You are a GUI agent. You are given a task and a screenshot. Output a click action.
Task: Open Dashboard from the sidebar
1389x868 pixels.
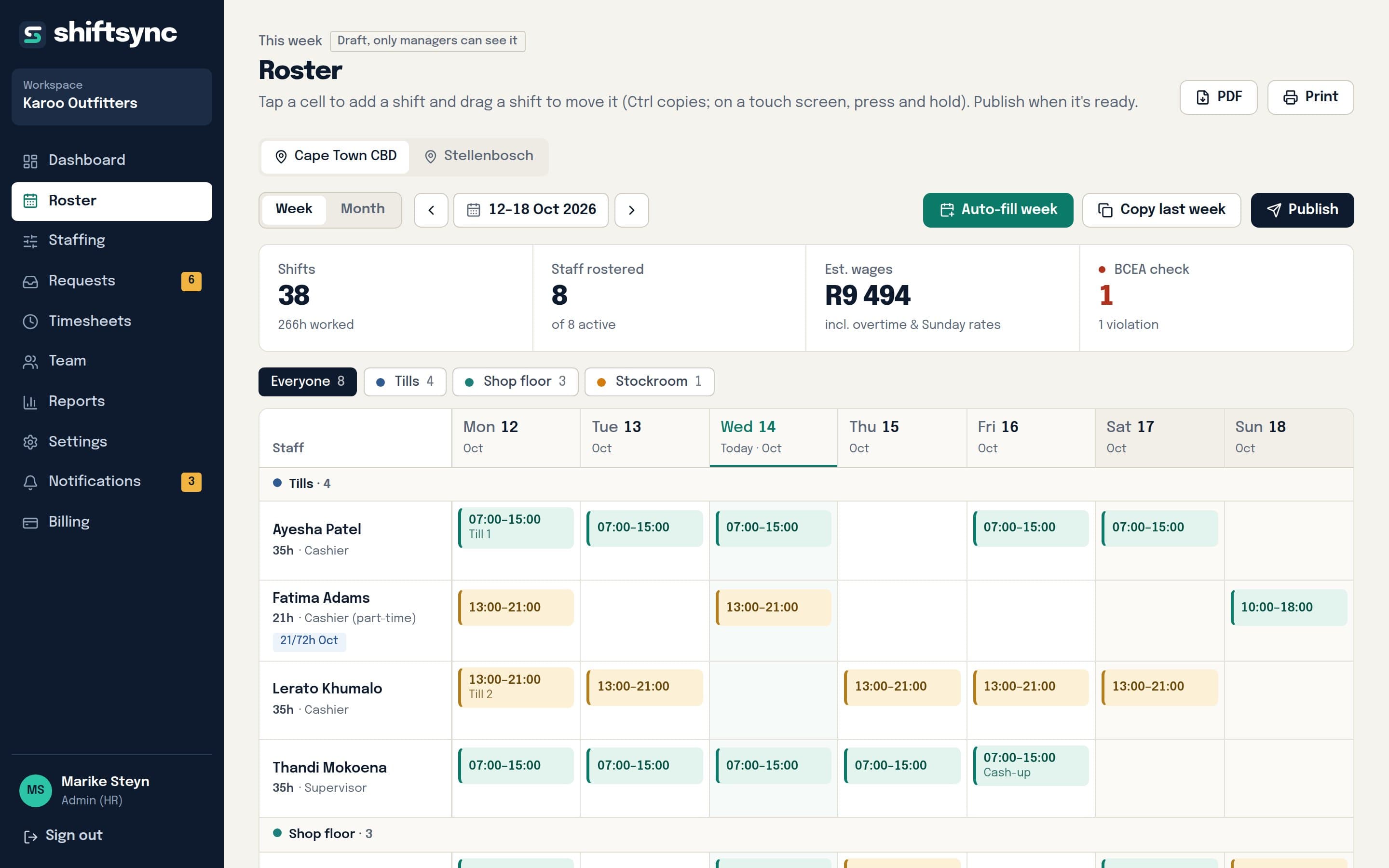tap(111, 160)
